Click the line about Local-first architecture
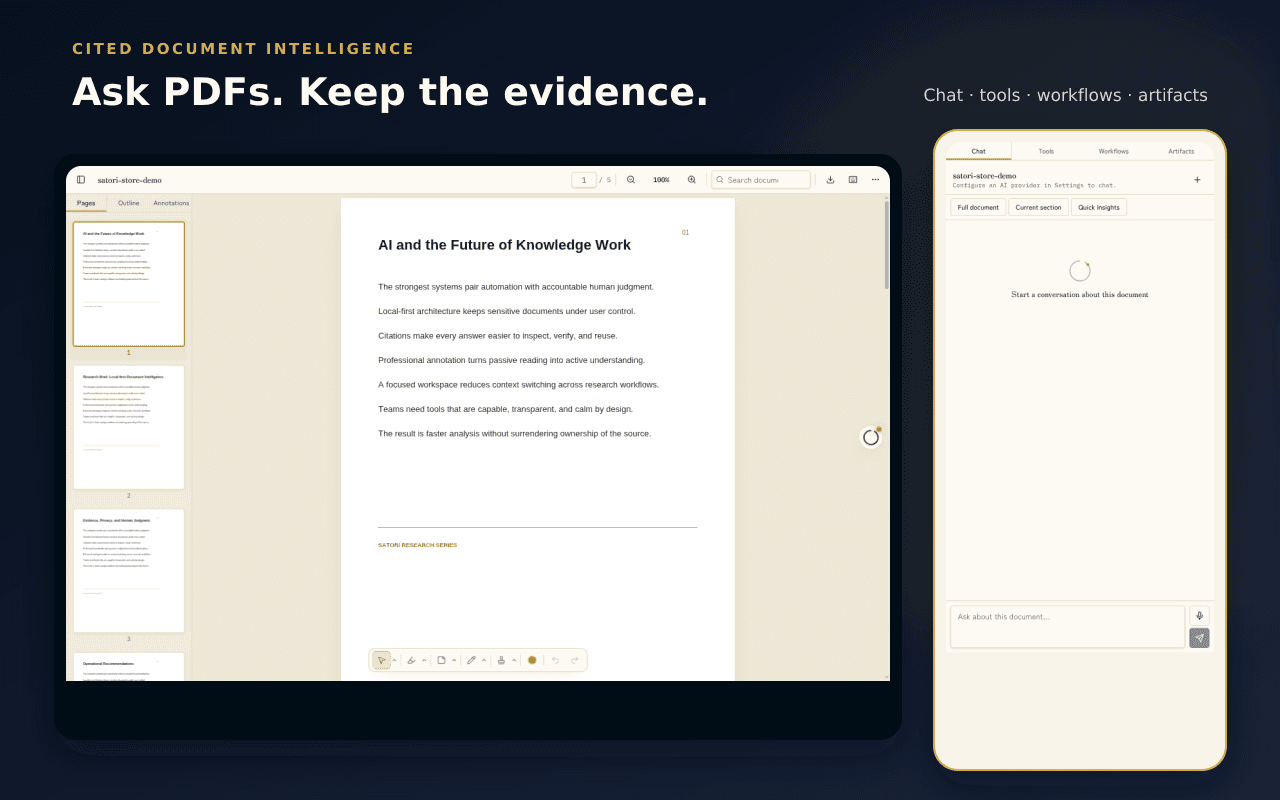 pos(506,311)
